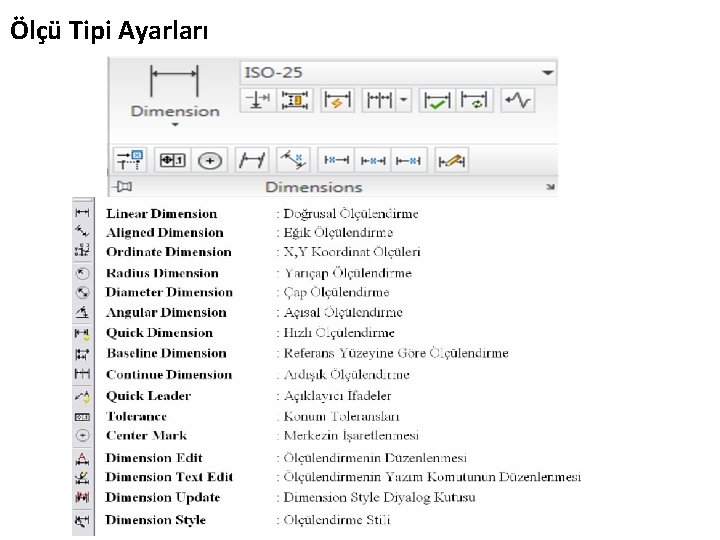Click the ribbon Dimension Update icon
Screen dimensions: 720x540
tap(474, 100)
